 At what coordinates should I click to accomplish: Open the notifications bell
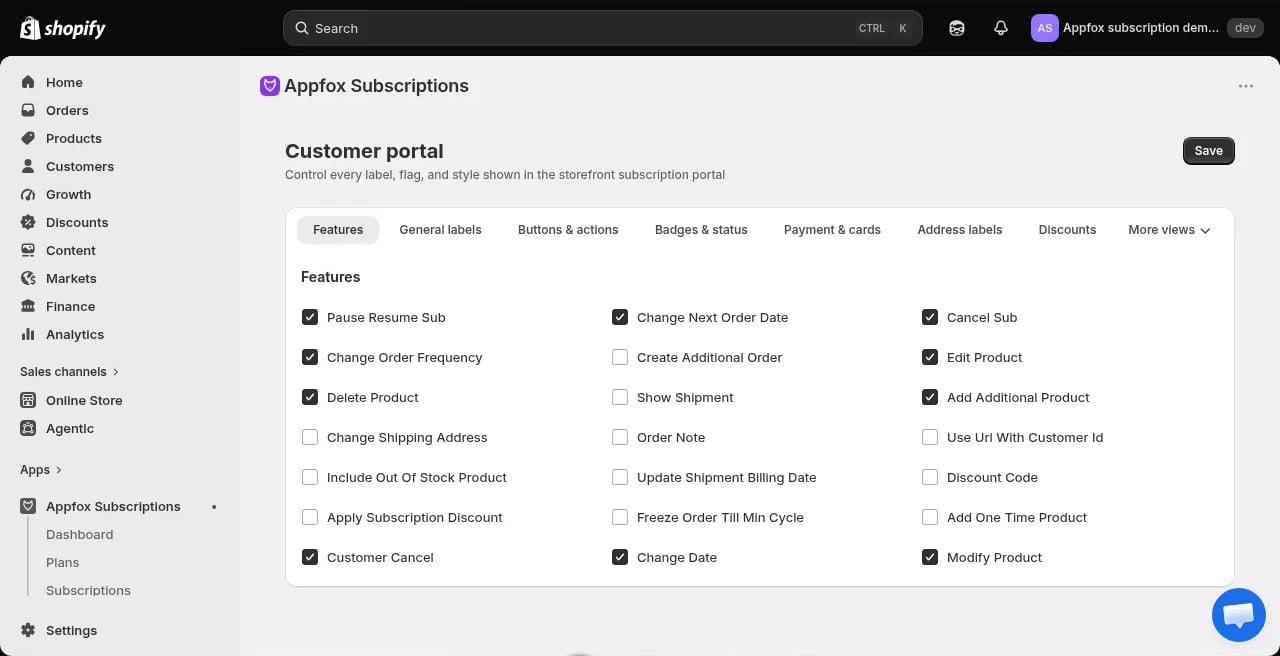tap(1001, 28)
